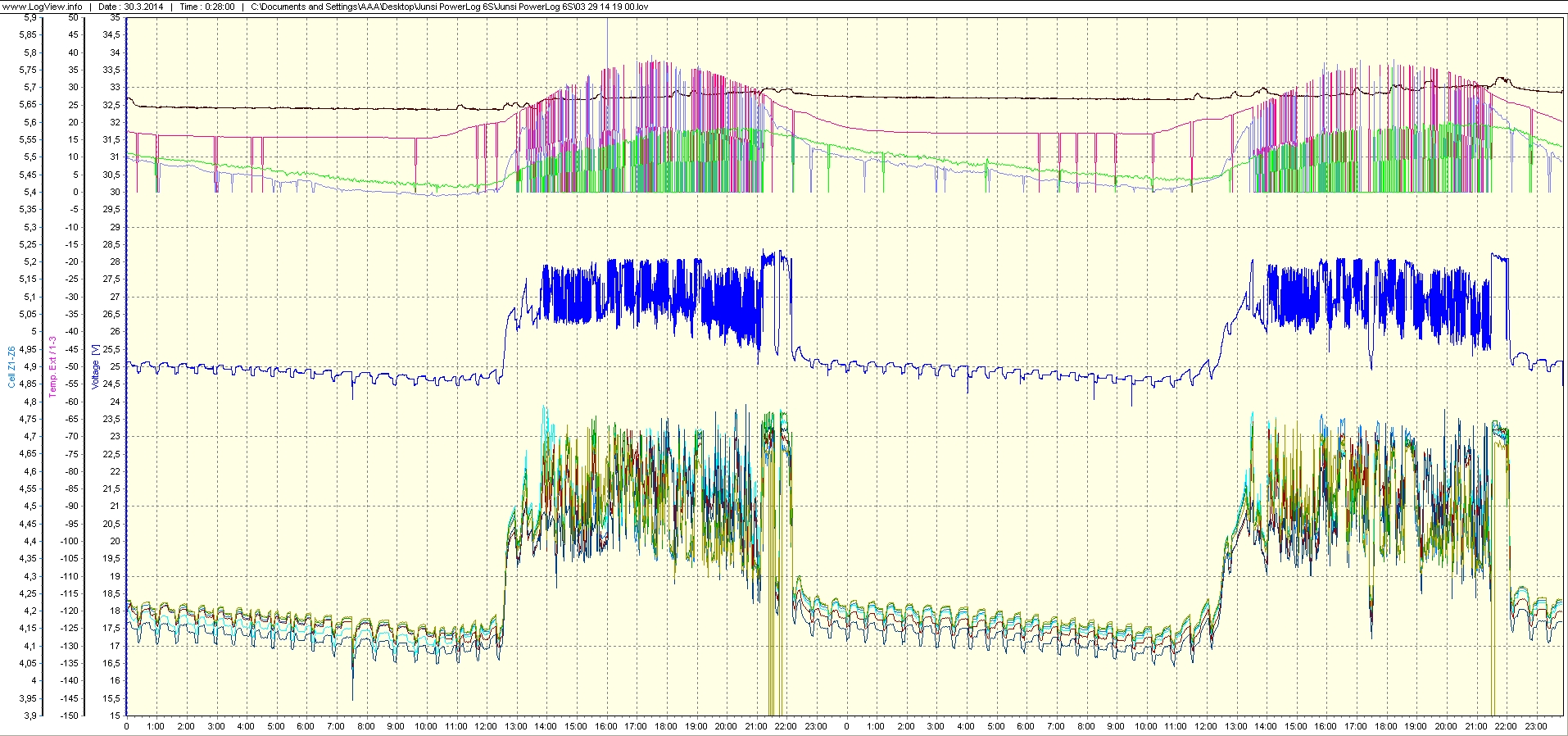Click the Date 30.3.2014 header field

pyautogui.click(x=130, y=7)
